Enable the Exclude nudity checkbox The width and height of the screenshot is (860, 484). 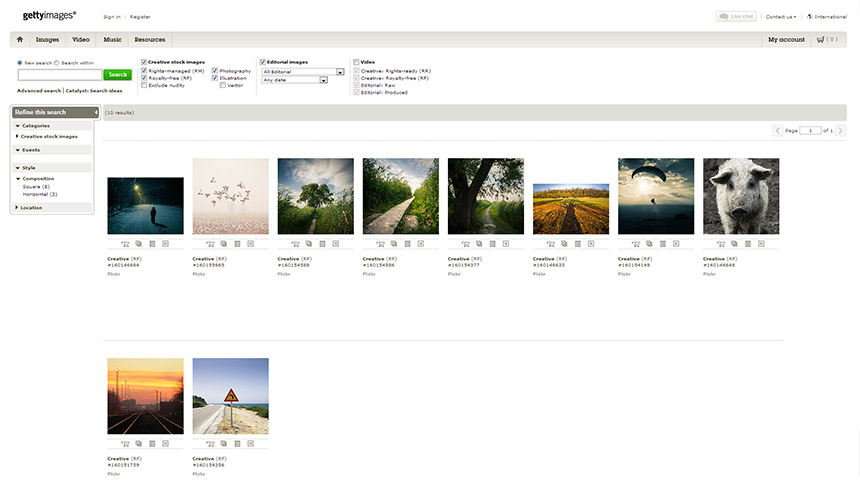(144, 85)
